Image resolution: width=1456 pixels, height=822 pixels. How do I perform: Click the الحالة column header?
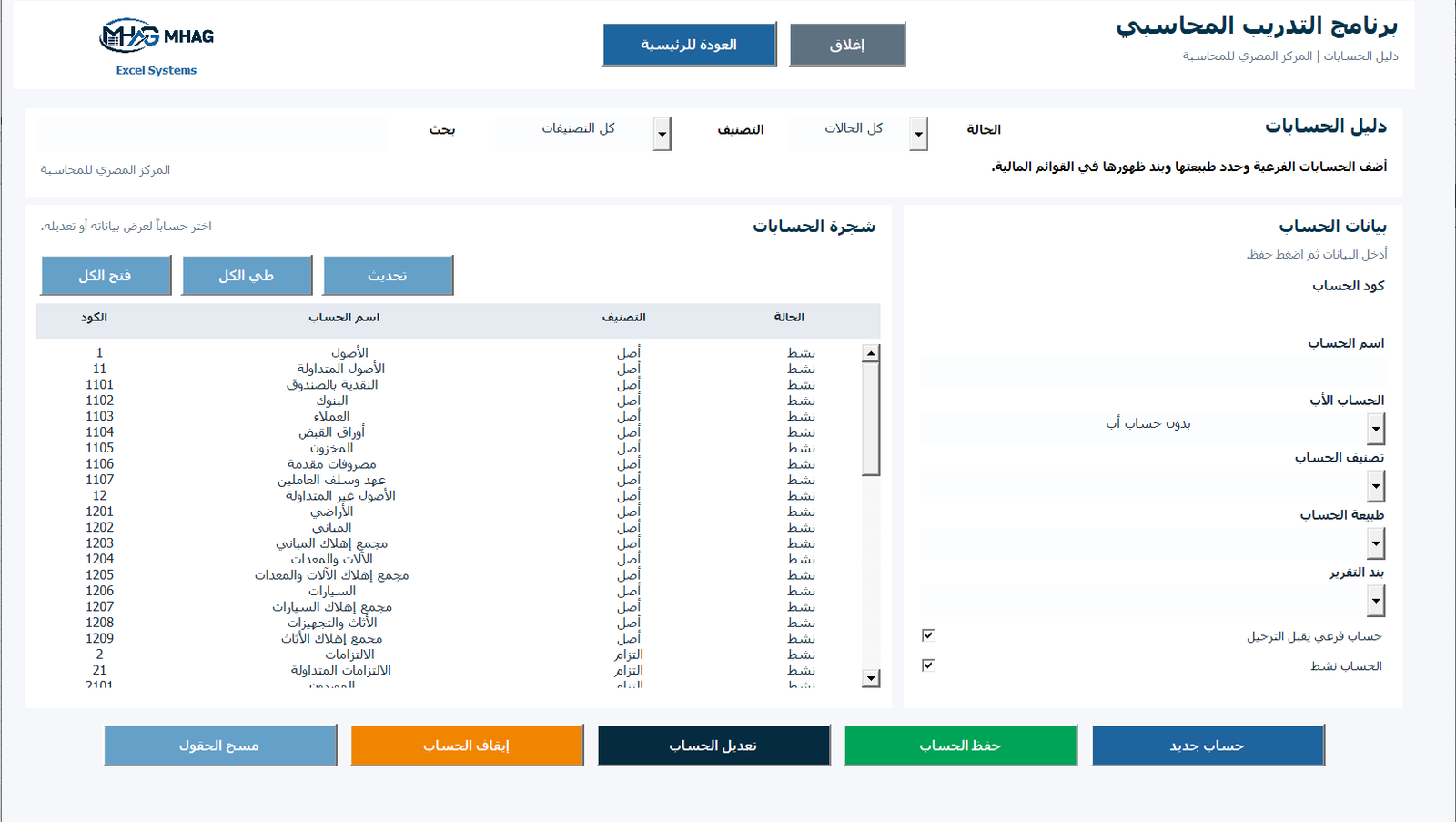point(789,318)
